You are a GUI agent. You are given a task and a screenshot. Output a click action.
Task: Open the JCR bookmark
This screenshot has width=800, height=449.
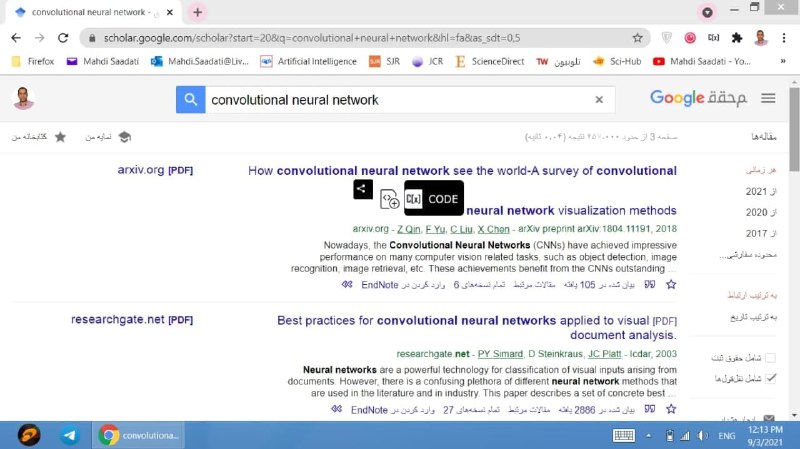428,61
